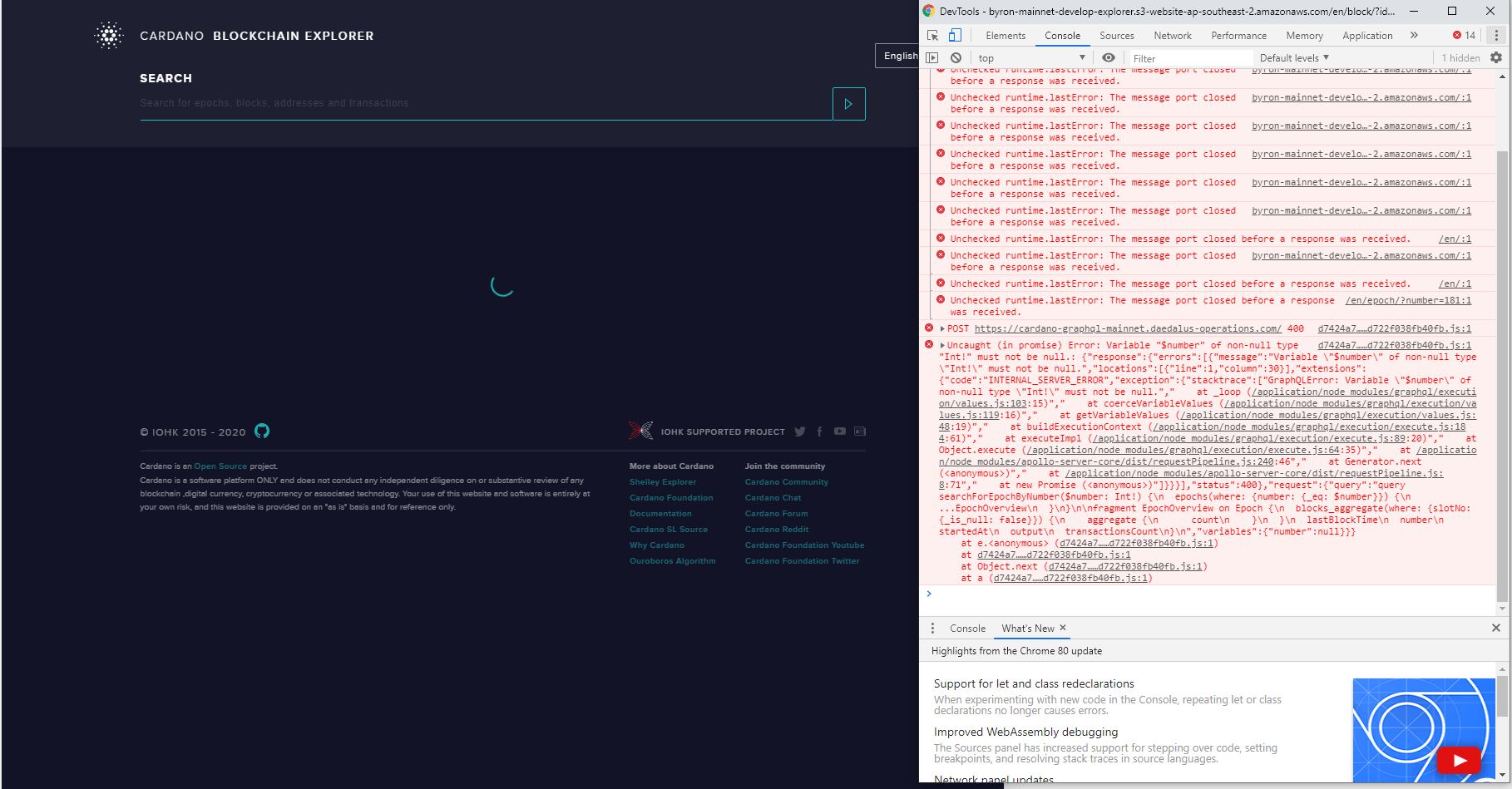Open Cardano Reddit link

[x=777, y=530]
